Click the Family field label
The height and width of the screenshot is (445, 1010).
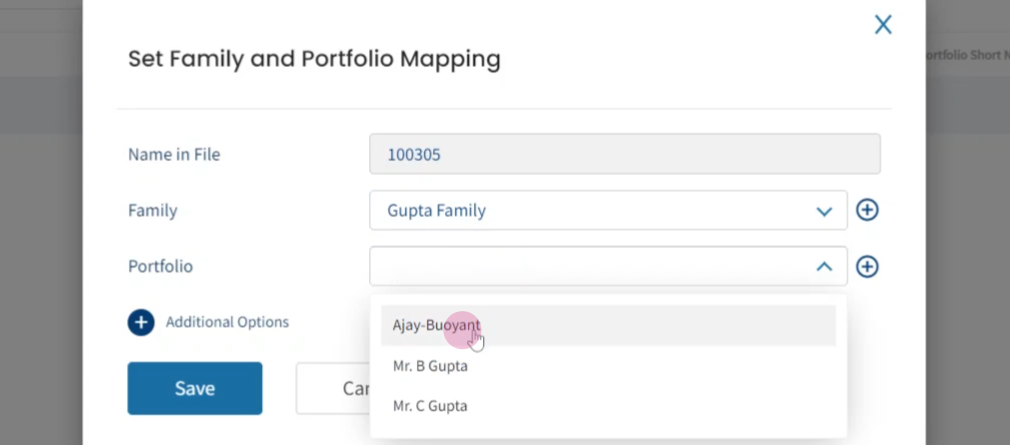[153, 211]
